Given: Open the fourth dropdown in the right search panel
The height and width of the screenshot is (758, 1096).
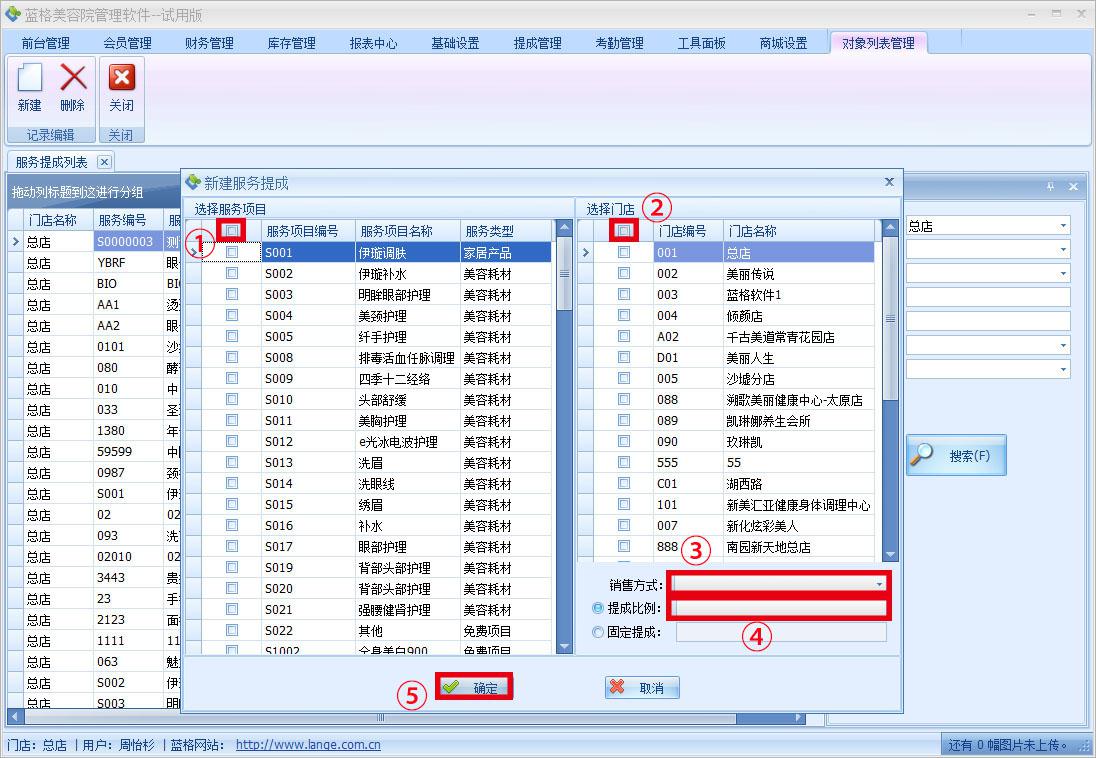Looking at the screenshot, I should 1063,345.
